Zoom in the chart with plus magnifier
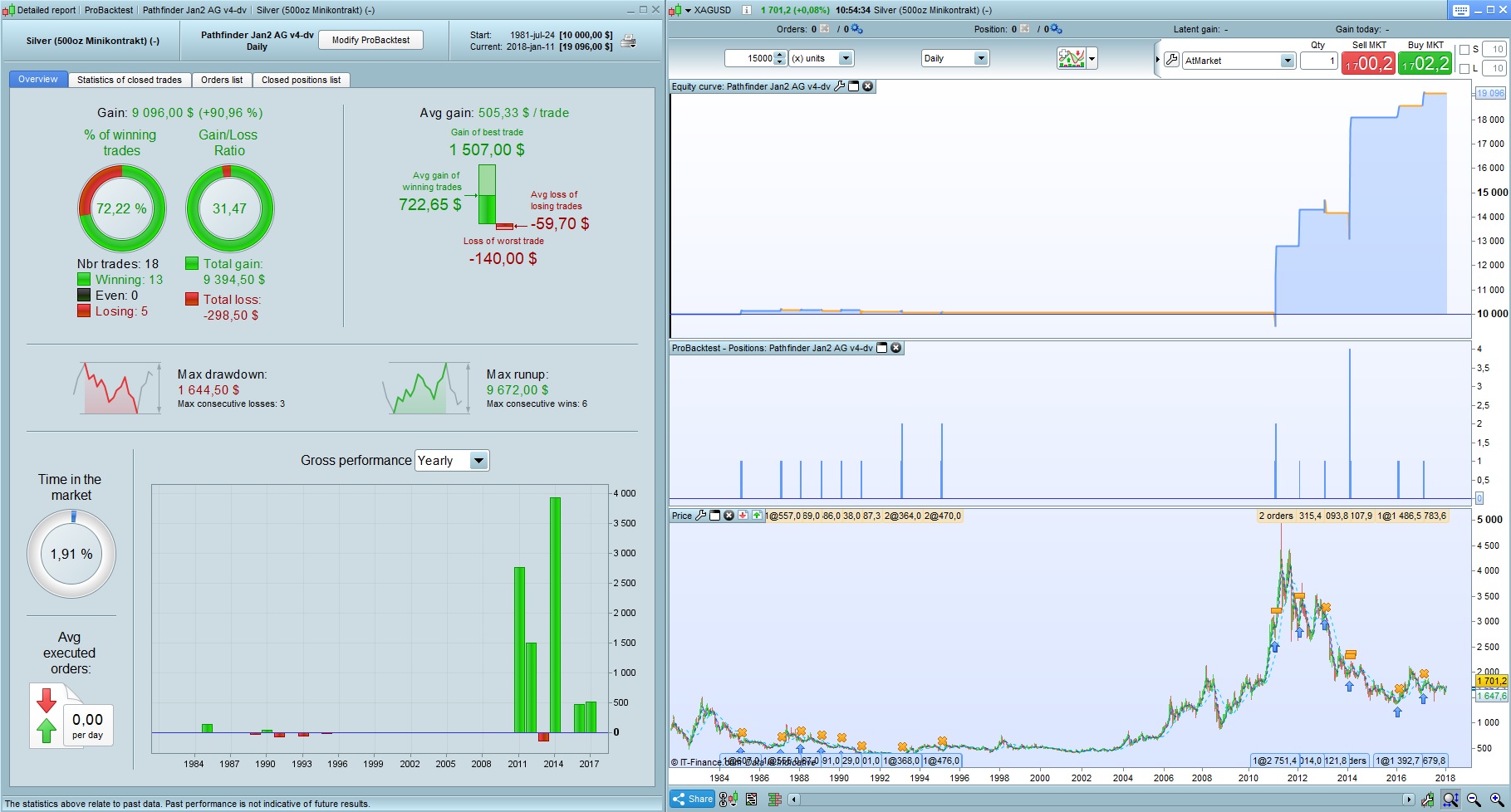 (1497, 800)
